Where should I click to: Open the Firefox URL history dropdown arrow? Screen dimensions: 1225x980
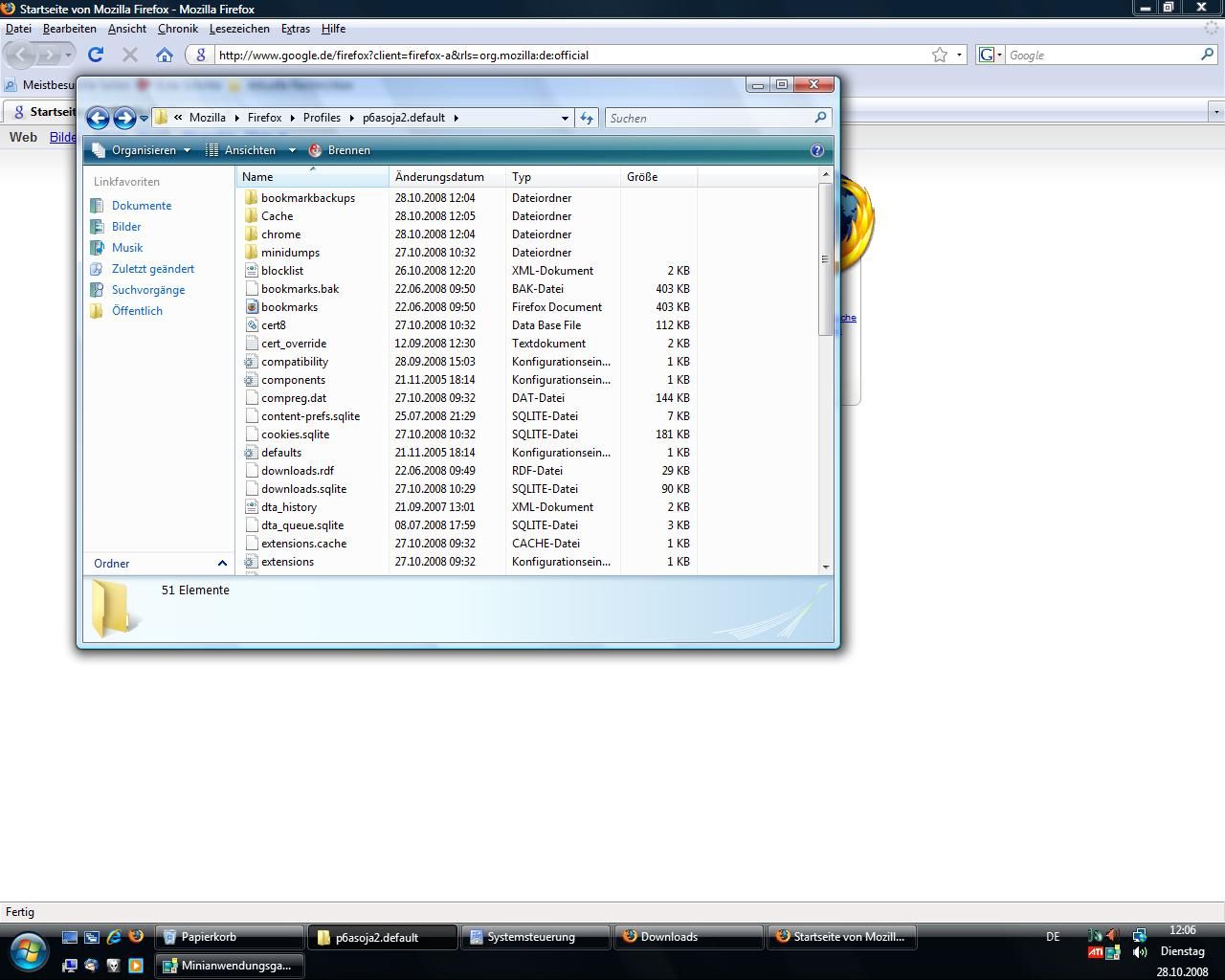click(x=959, y=55)
